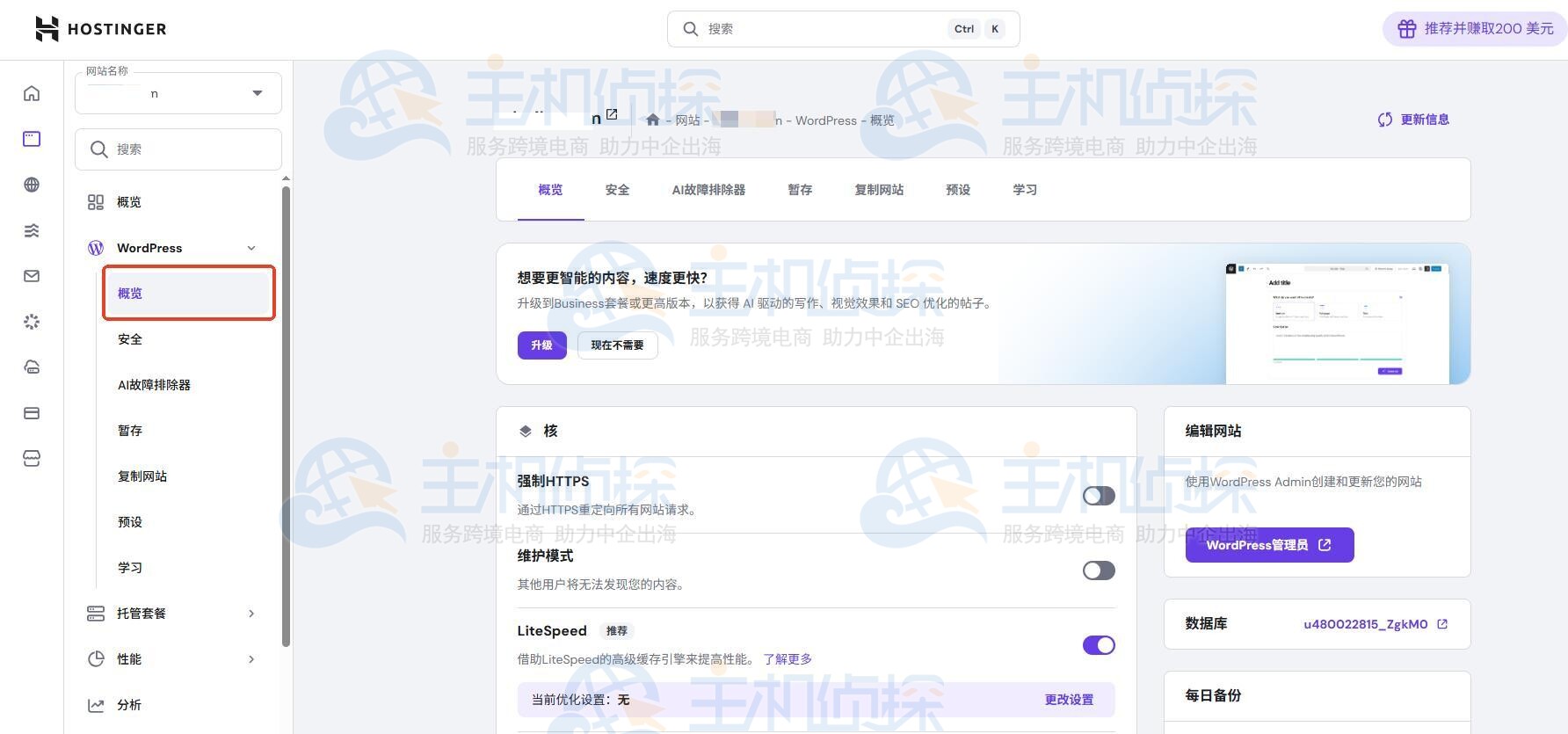Click the 更新信息 refresh link
This screenshot has height=734, width=1568.
pyautogui.click(x=1413, y=120)
